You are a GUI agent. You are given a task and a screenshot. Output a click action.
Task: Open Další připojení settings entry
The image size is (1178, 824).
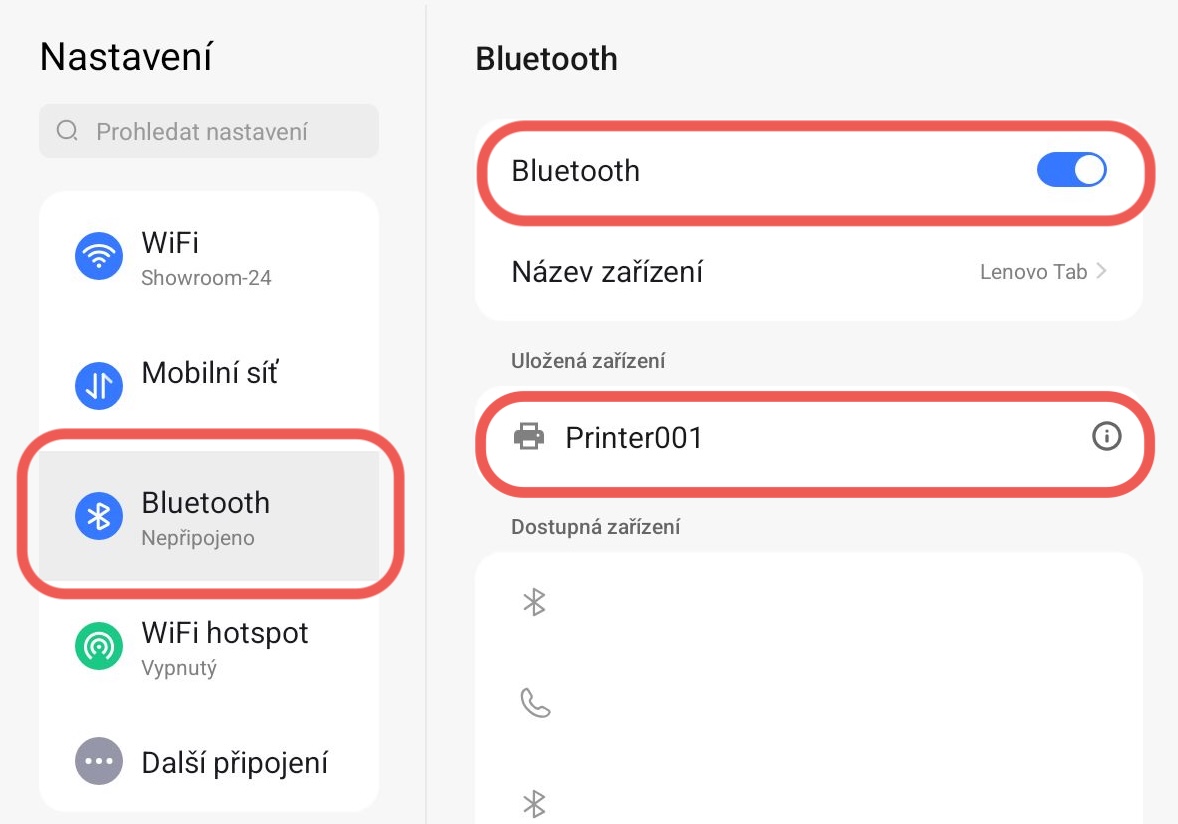(x=234, y=763)
